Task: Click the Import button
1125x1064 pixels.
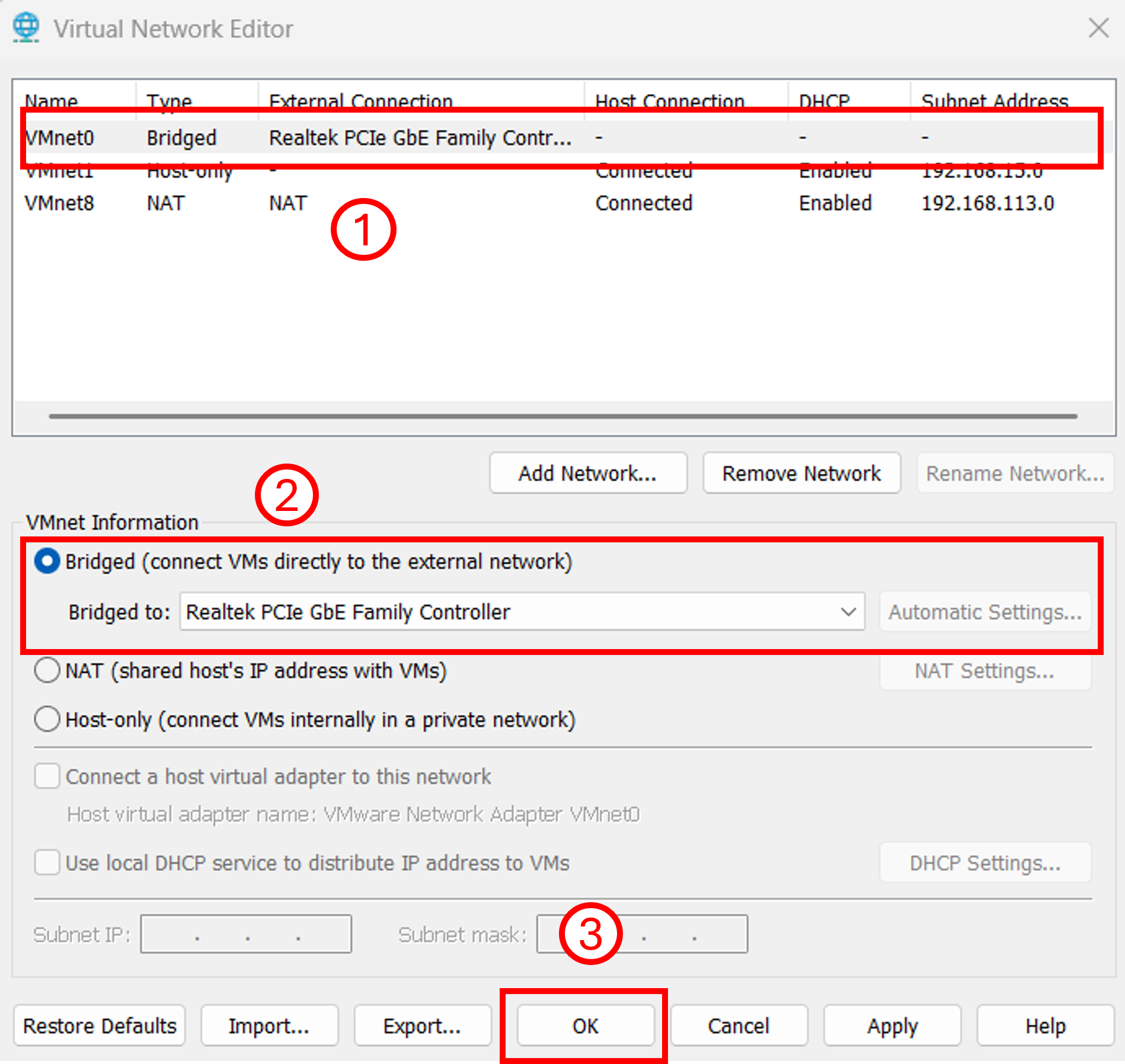Action: click(x=269, y=1025)
